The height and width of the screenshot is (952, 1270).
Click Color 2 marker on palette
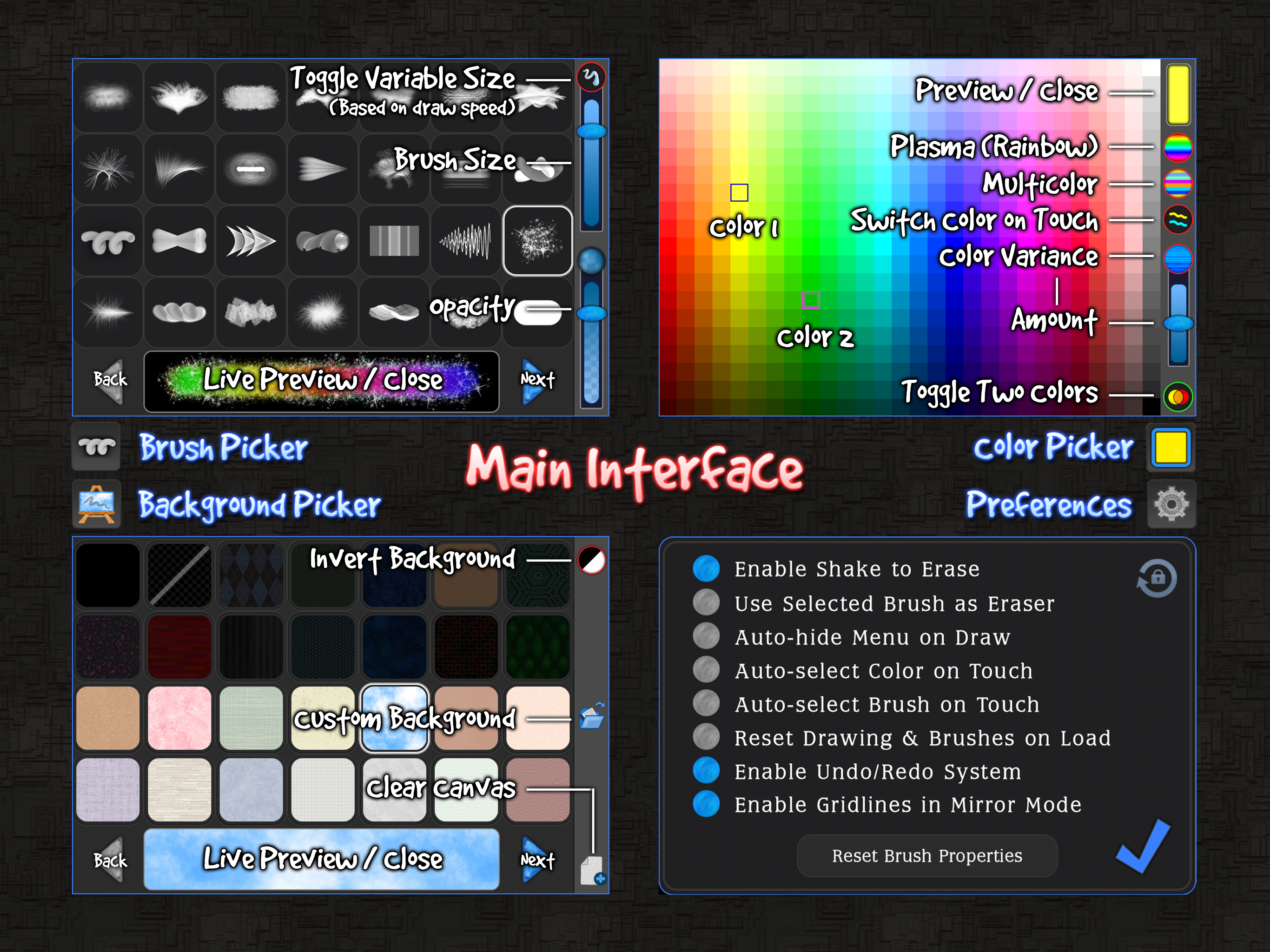811,300
